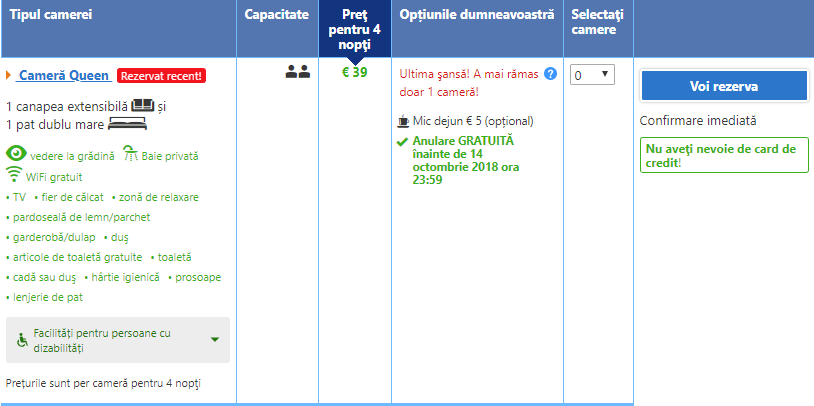Viewport: 814px width, 406px height.
Task: Click the € 39 price
Action: (x=354, y=72)
